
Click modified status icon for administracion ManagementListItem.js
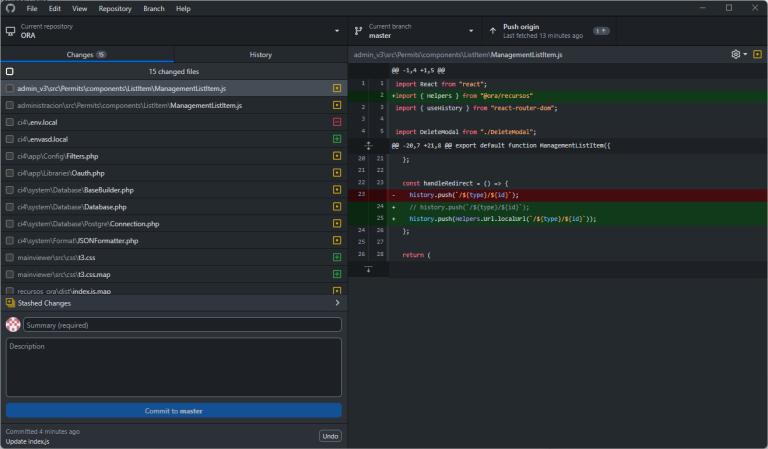(337, 105)
